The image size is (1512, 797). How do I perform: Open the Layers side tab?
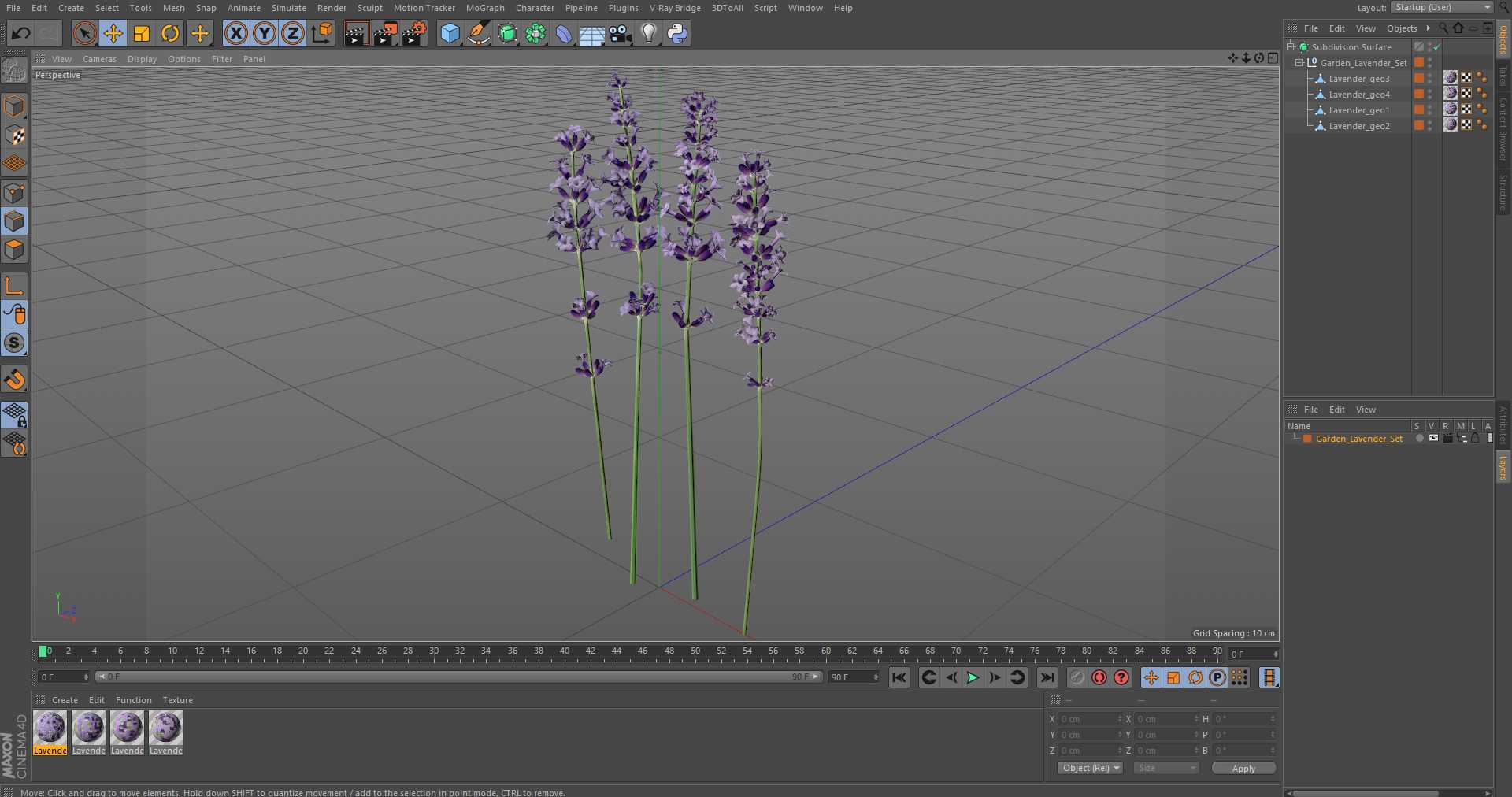coord(1503,467)
